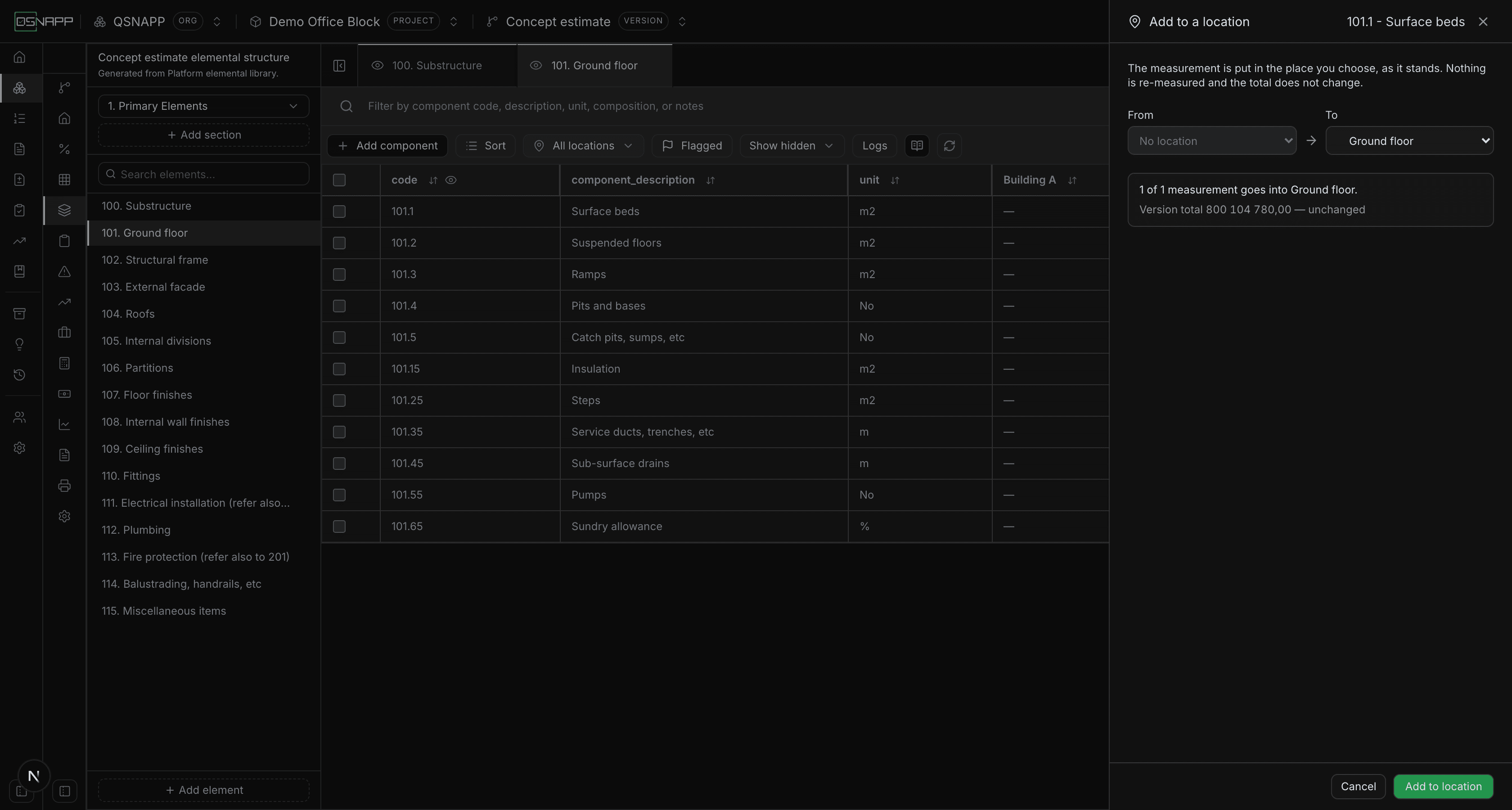The width and height of the screenshot is (1512, 810).
Task: Open the Flagged filter button
Action: [692, 145]
